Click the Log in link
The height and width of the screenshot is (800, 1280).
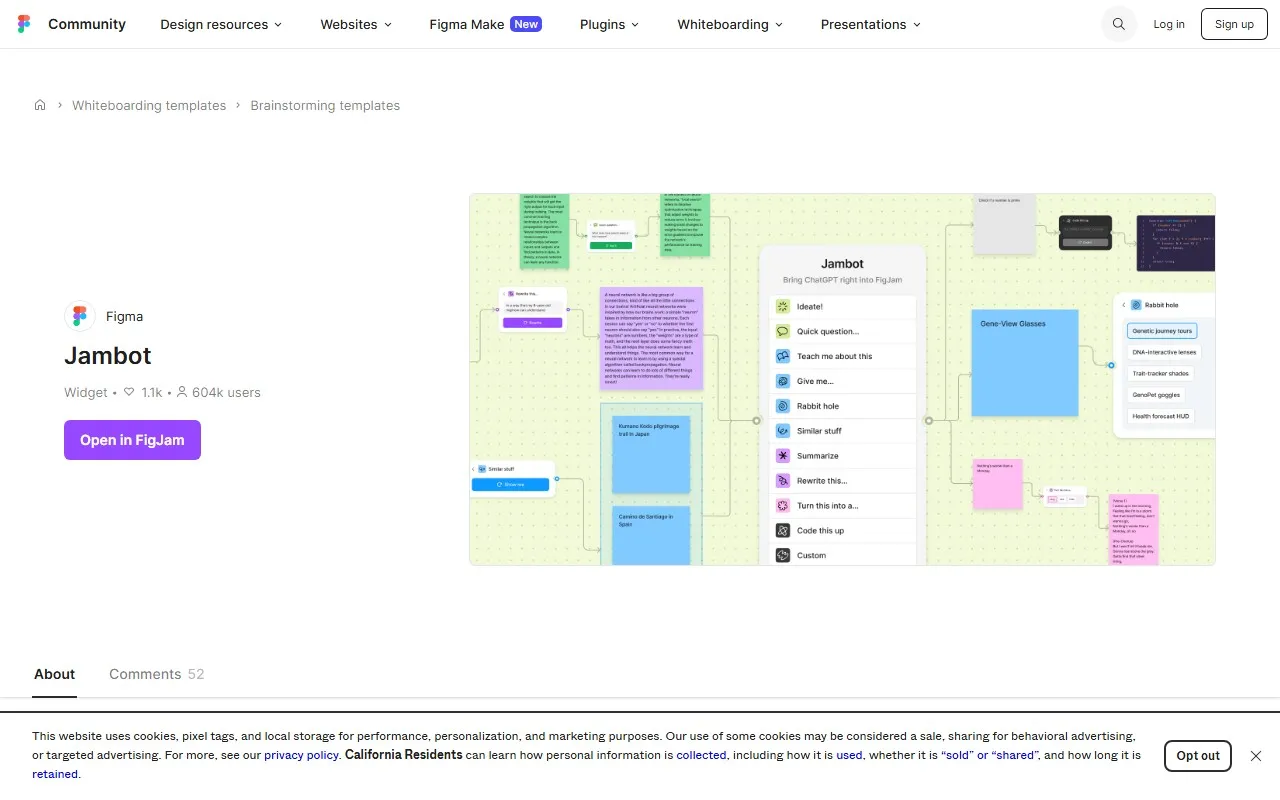[x=1168, y=24]
